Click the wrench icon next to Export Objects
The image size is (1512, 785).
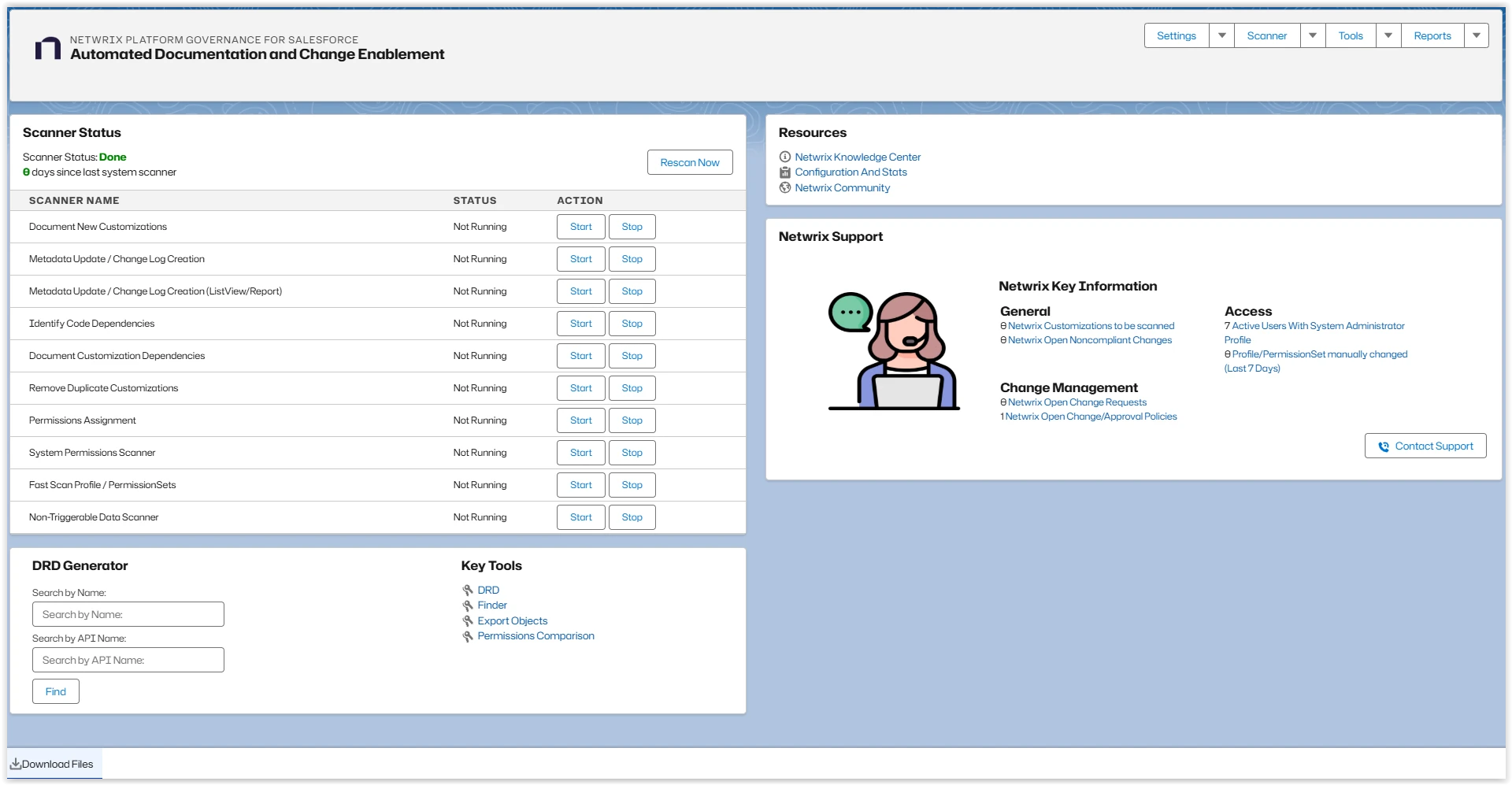(x=468, y=621)
